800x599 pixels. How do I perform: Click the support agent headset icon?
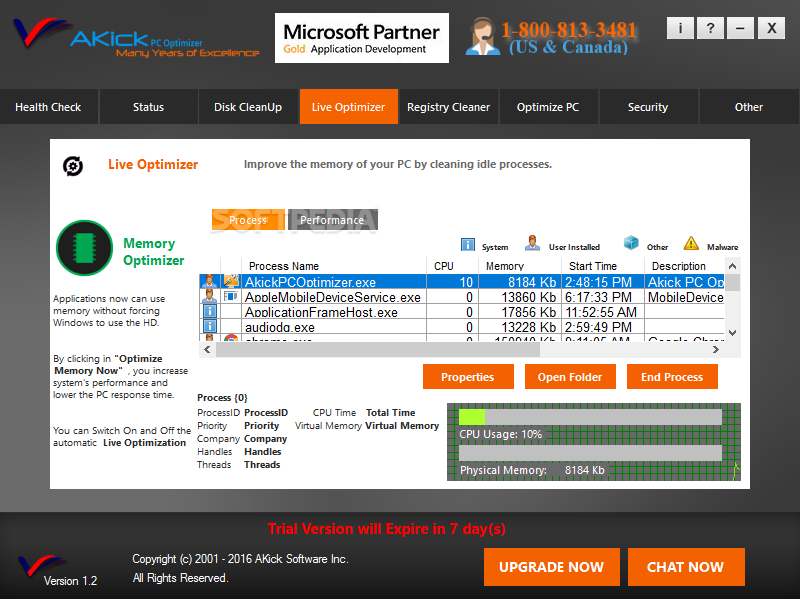pyautogui.click(x=483, y=36)
